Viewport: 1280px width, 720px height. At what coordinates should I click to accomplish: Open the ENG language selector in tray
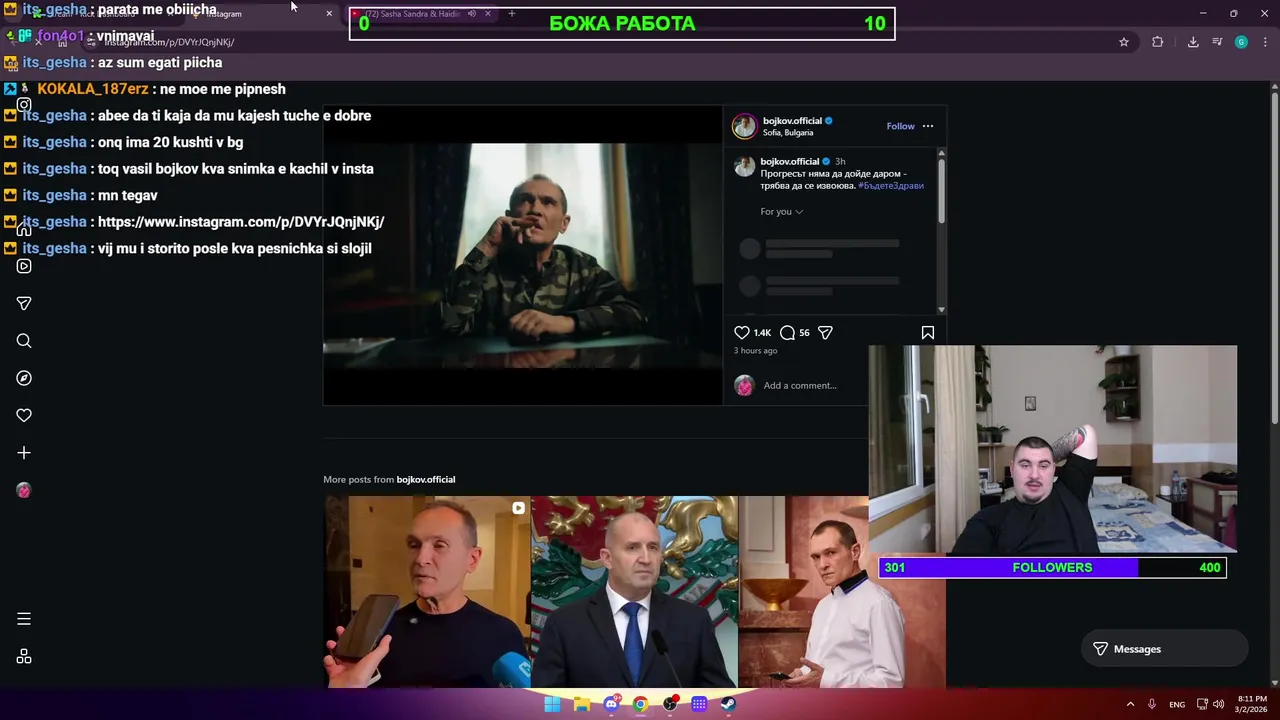[1177, 704]
